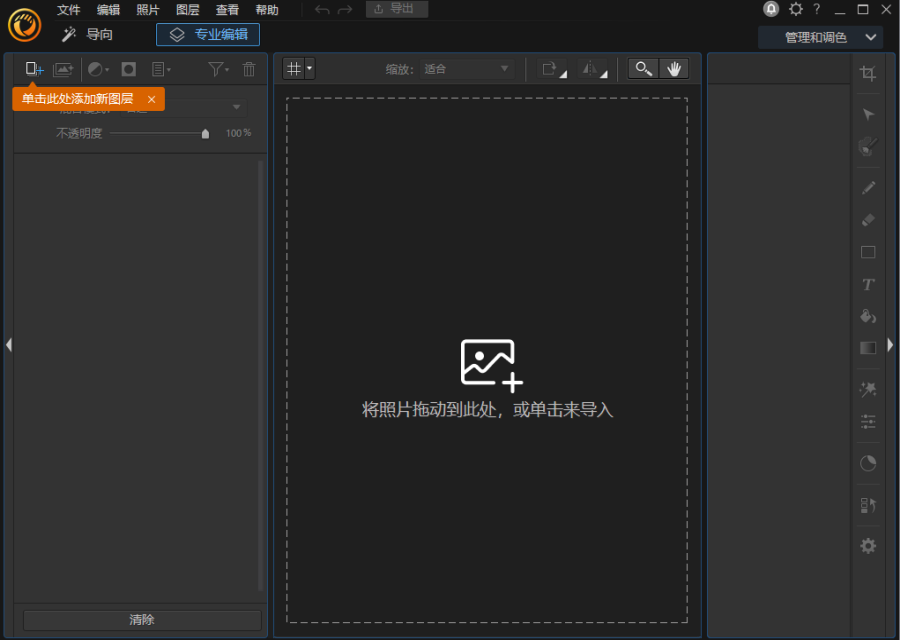The height and width of the screenshot is (640, 900).
Task: Open the grid options dropdown arrow
Action: (309, 69)
